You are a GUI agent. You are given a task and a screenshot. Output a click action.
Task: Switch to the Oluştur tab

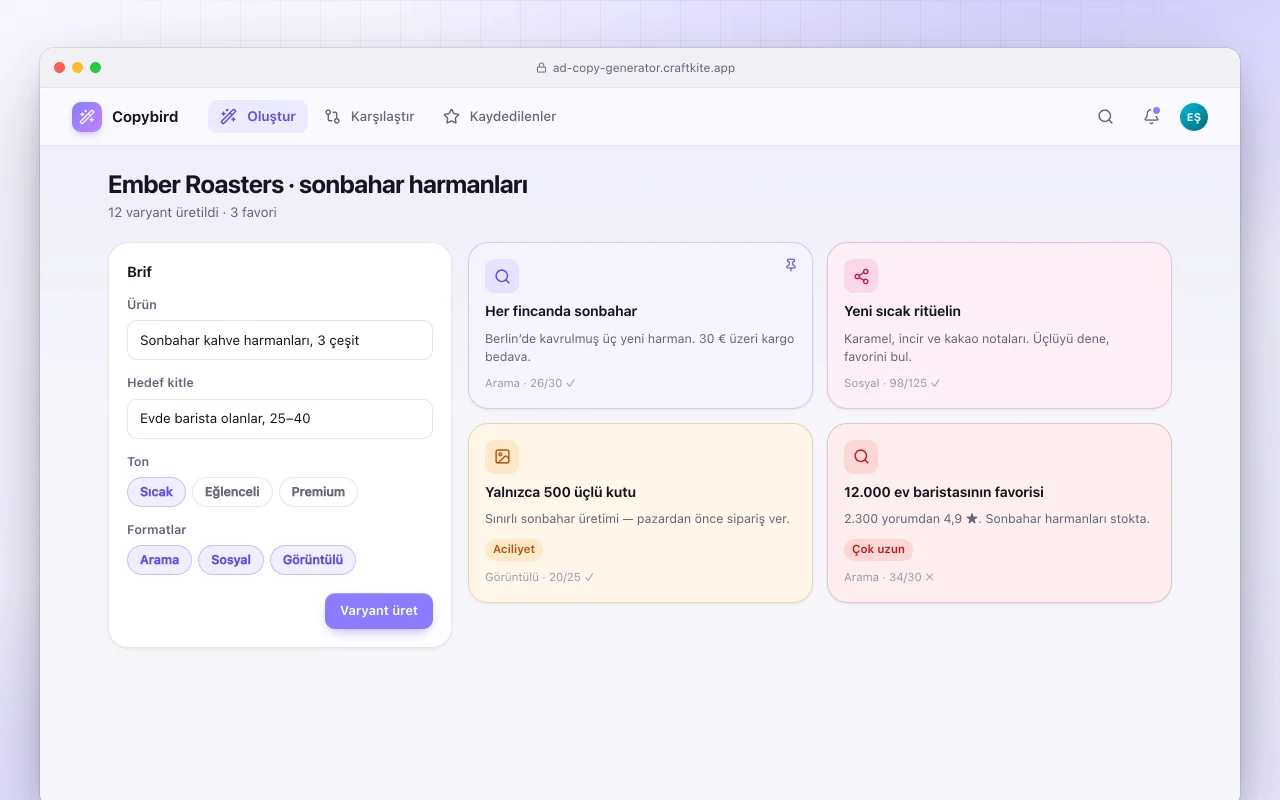coord(258,117)
